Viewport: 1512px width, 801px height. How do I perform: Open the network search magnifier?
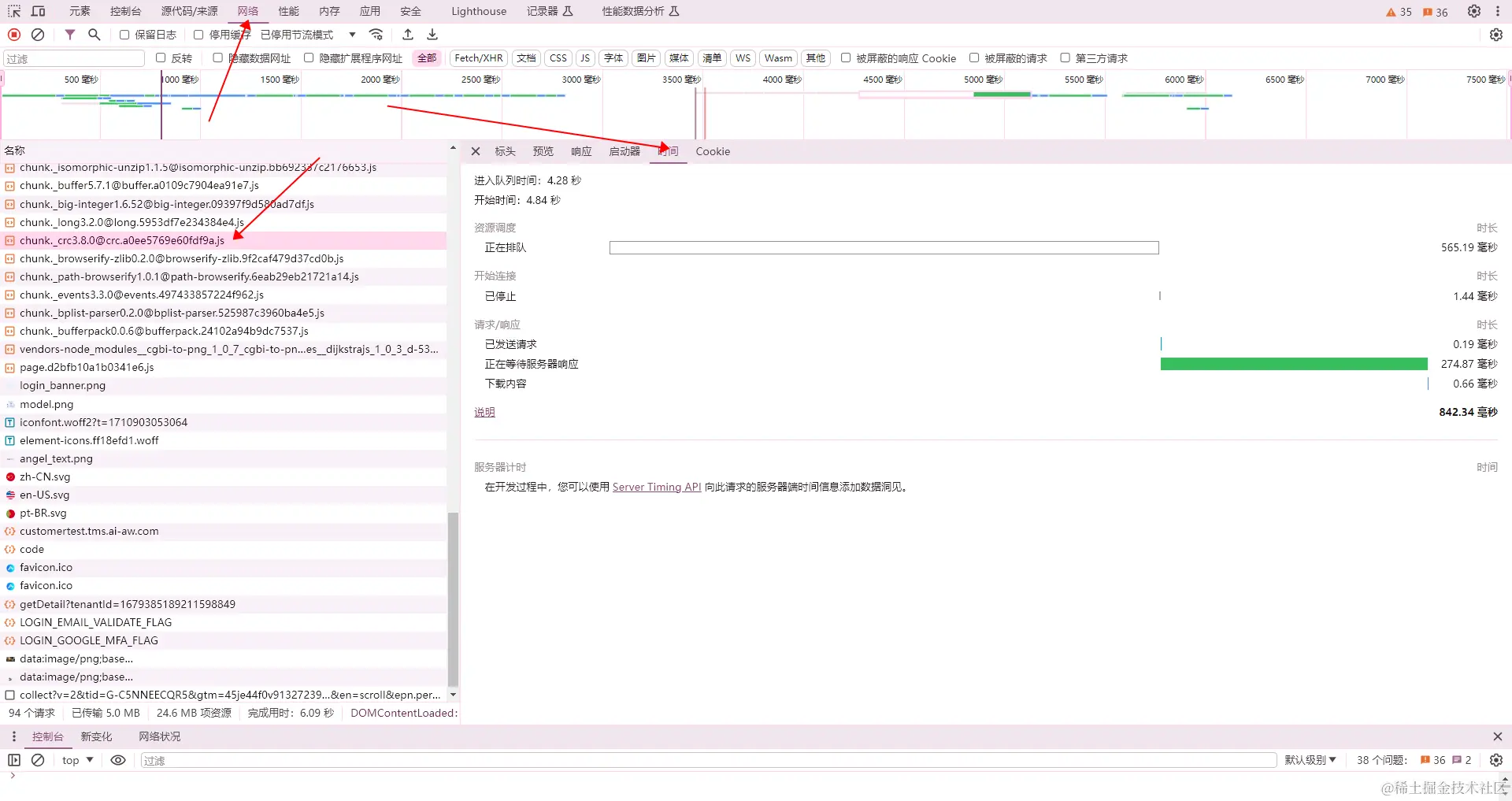point(94,35)
